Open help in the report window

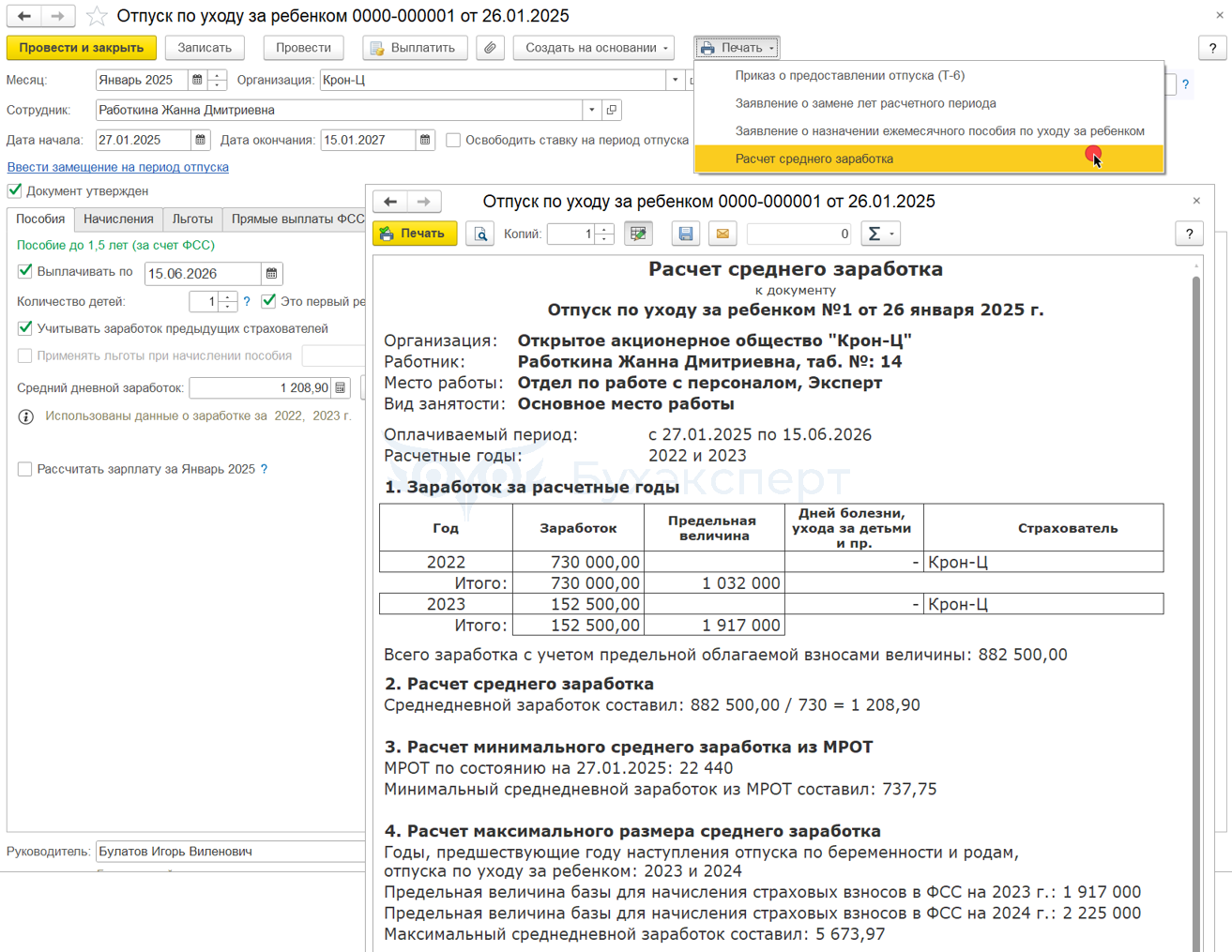tap(1189, 234)
